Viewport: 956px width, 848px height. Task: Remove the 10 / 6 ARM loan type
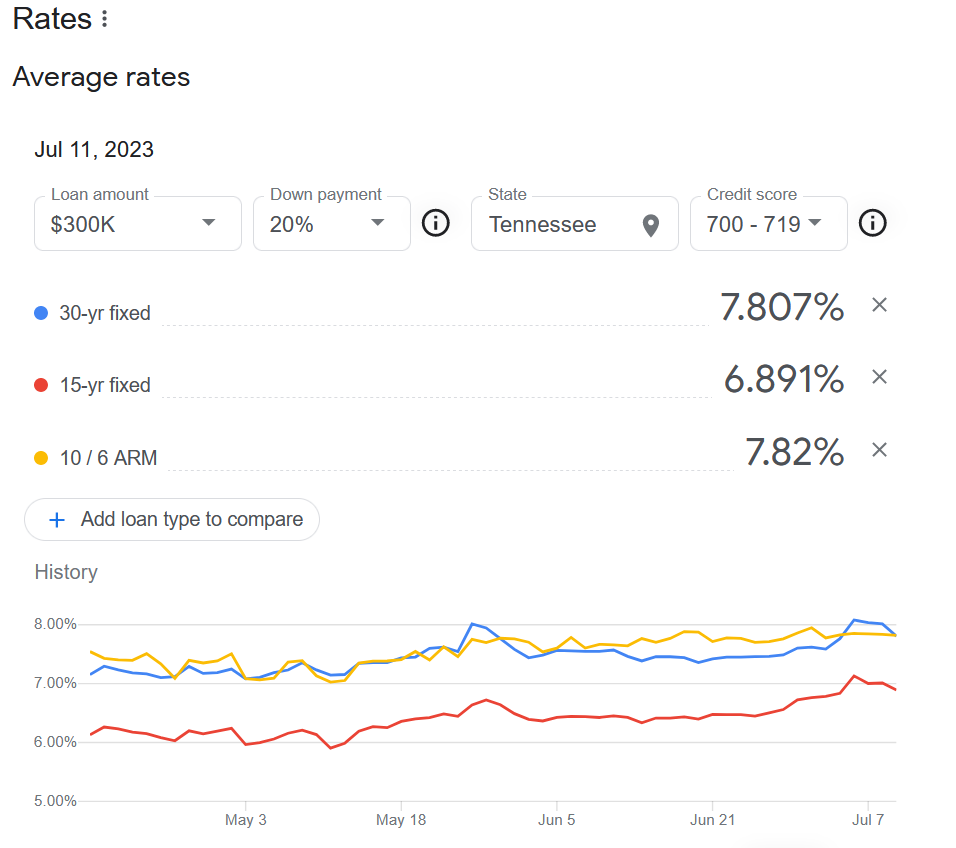click(x=879, y=450)
